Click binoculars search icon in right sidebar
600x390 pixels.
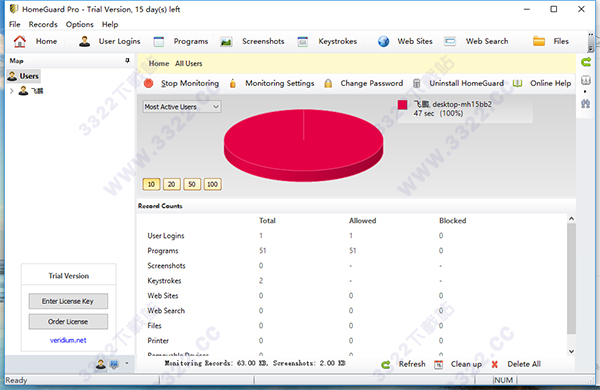pos(585,103)
